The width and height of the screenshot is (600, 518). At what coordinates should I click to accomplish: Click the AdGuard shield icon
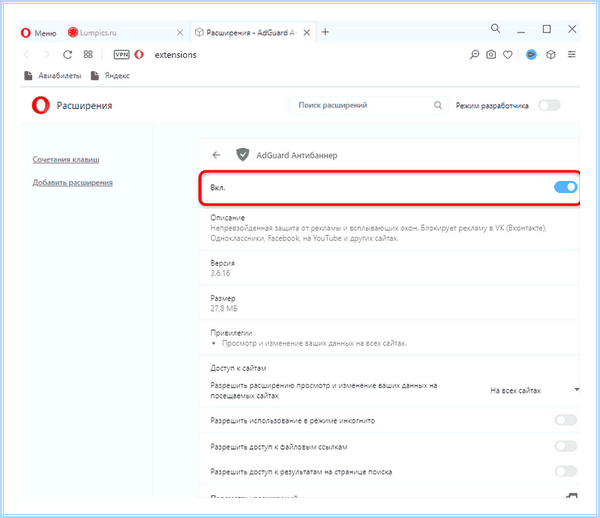point(243,155)
